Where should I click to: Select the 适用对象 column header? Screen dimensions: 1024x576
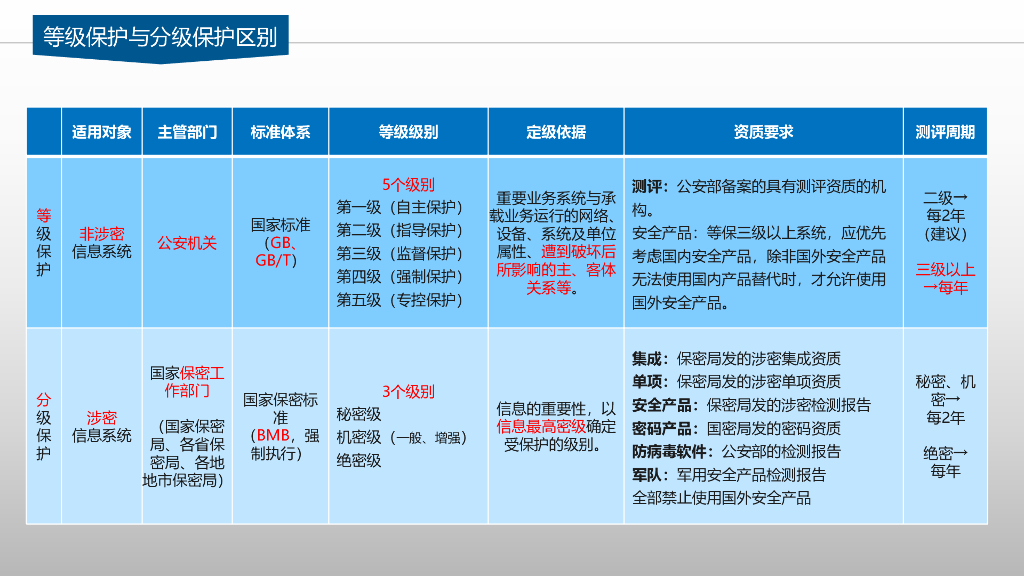102,132
